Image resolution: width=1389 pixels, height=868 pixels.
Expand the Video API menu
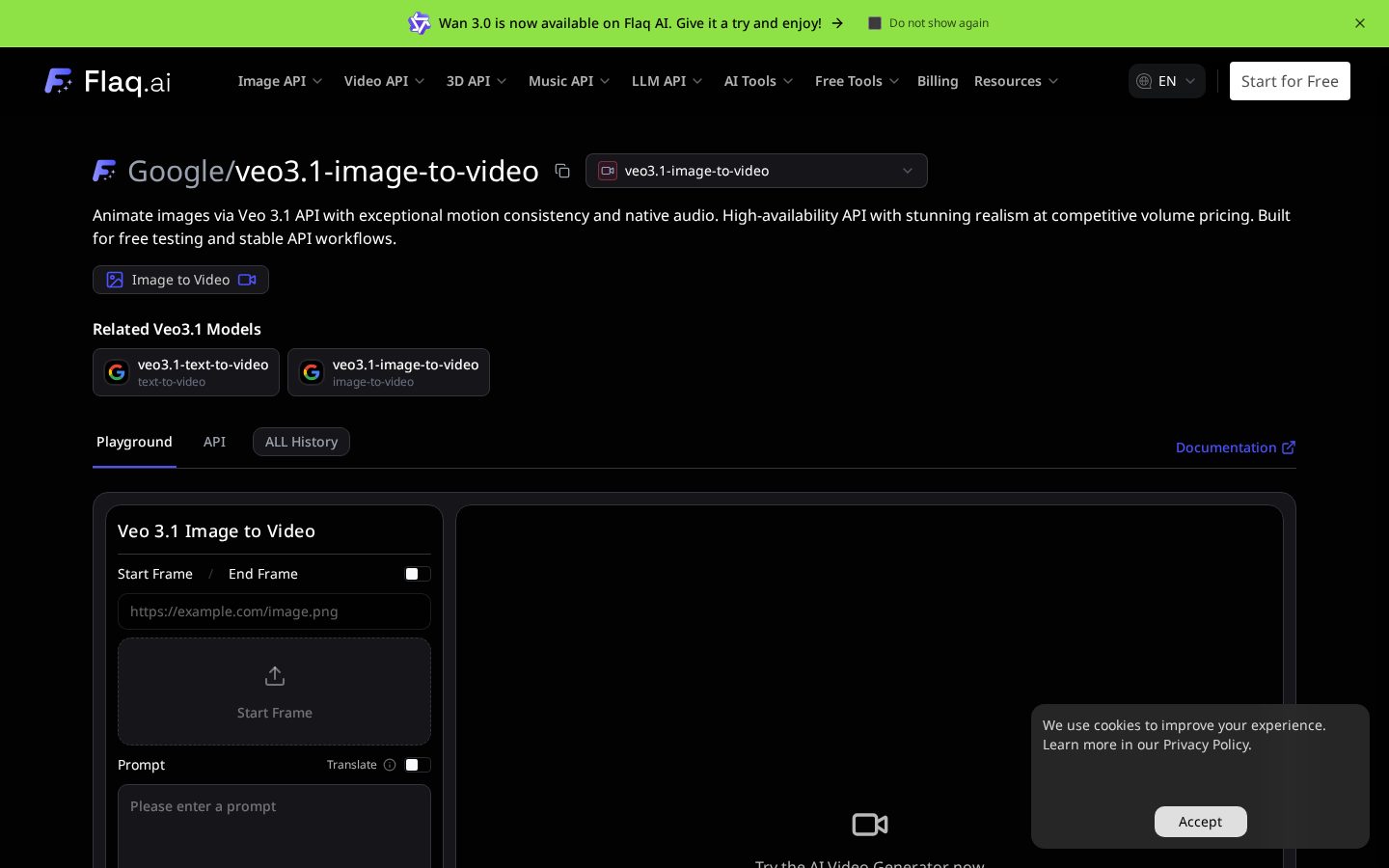point(384,81)
